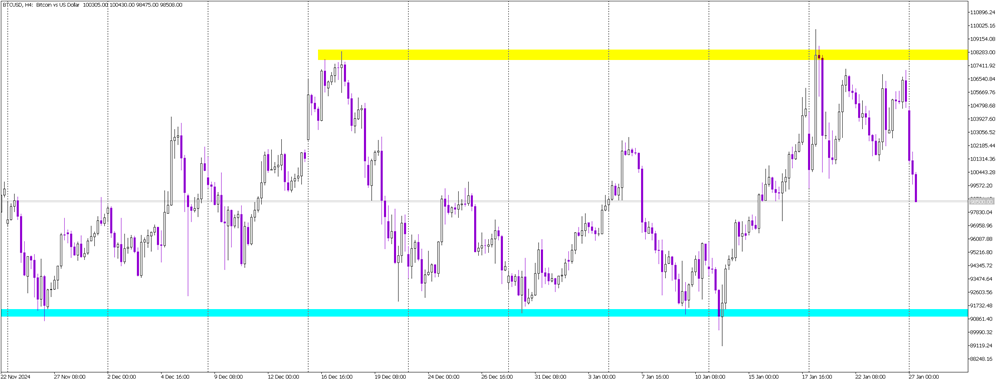Click the 92603.56 price axis label

click(x=981, y=292)
